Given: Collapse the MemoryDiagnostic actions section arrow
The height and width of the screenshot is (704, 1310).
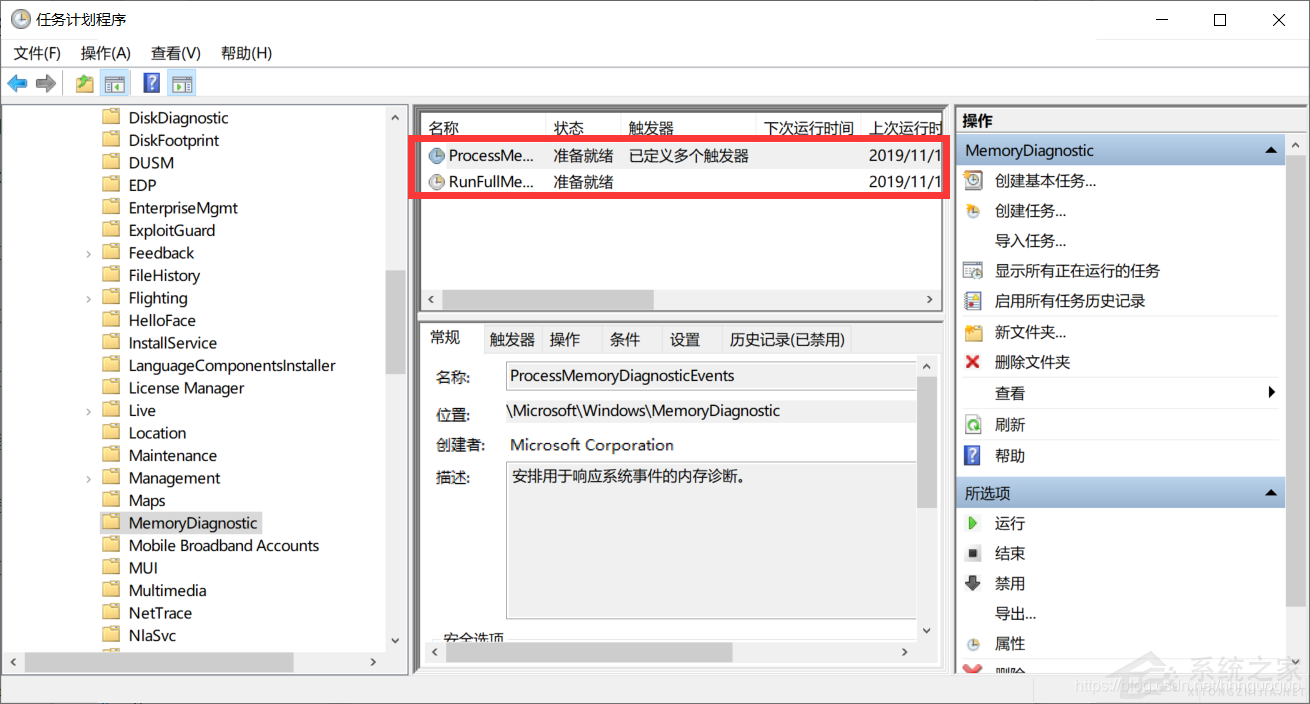Looking at the screenshot, I should click(x=1271, y=149).
